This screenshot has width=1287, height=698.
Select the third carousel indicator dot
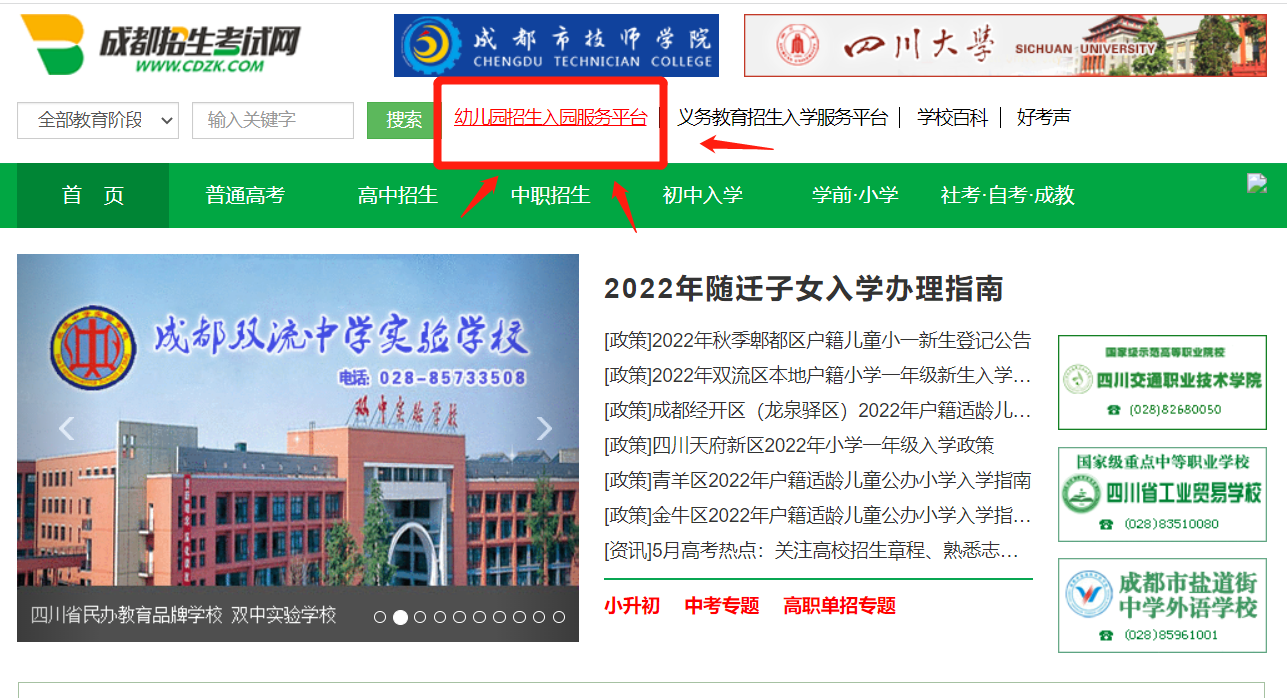pyautogui.click(x=420, y=617)
